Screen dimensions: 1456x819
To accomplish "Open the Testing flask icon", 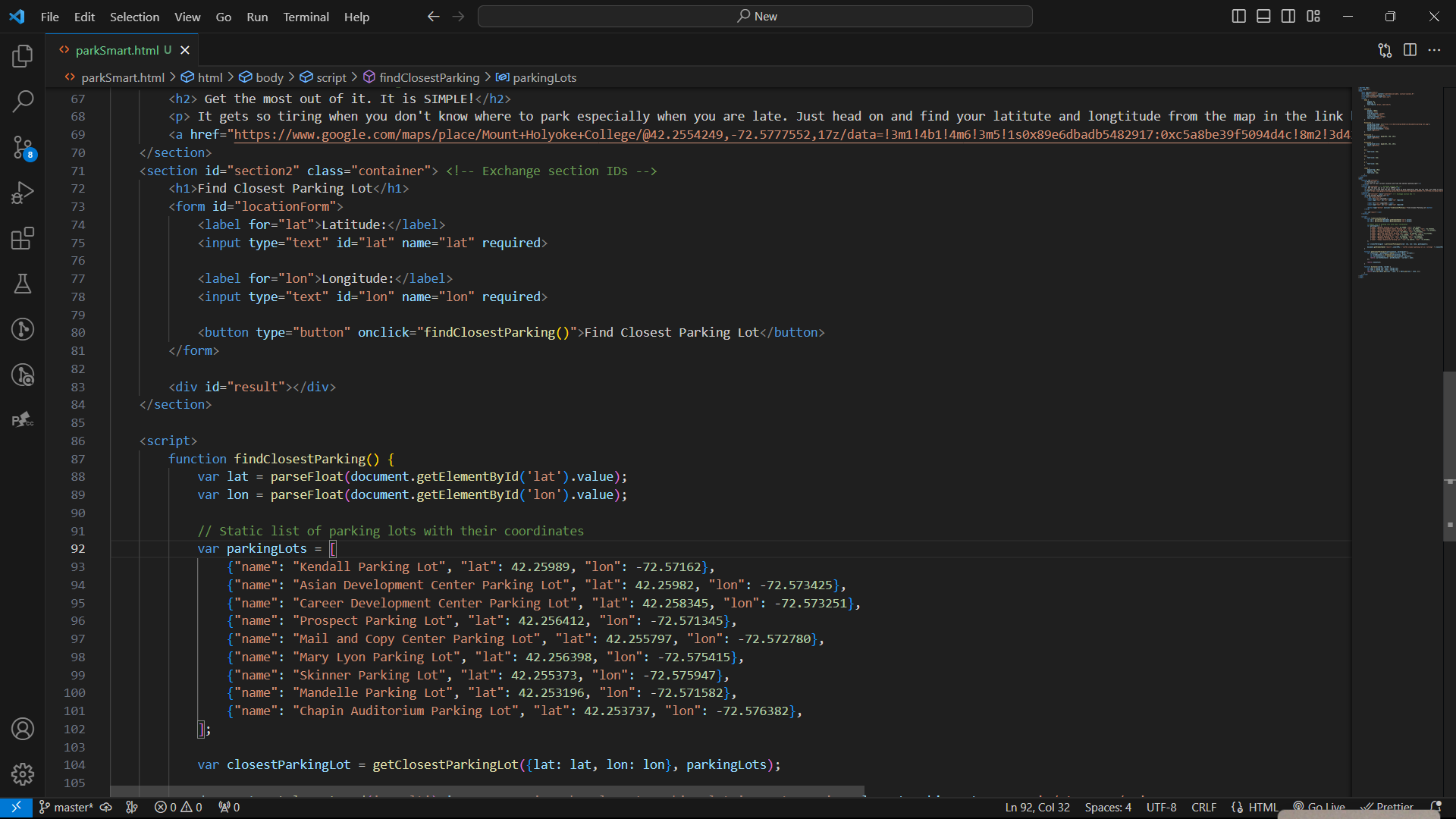I will coord(23,284).
